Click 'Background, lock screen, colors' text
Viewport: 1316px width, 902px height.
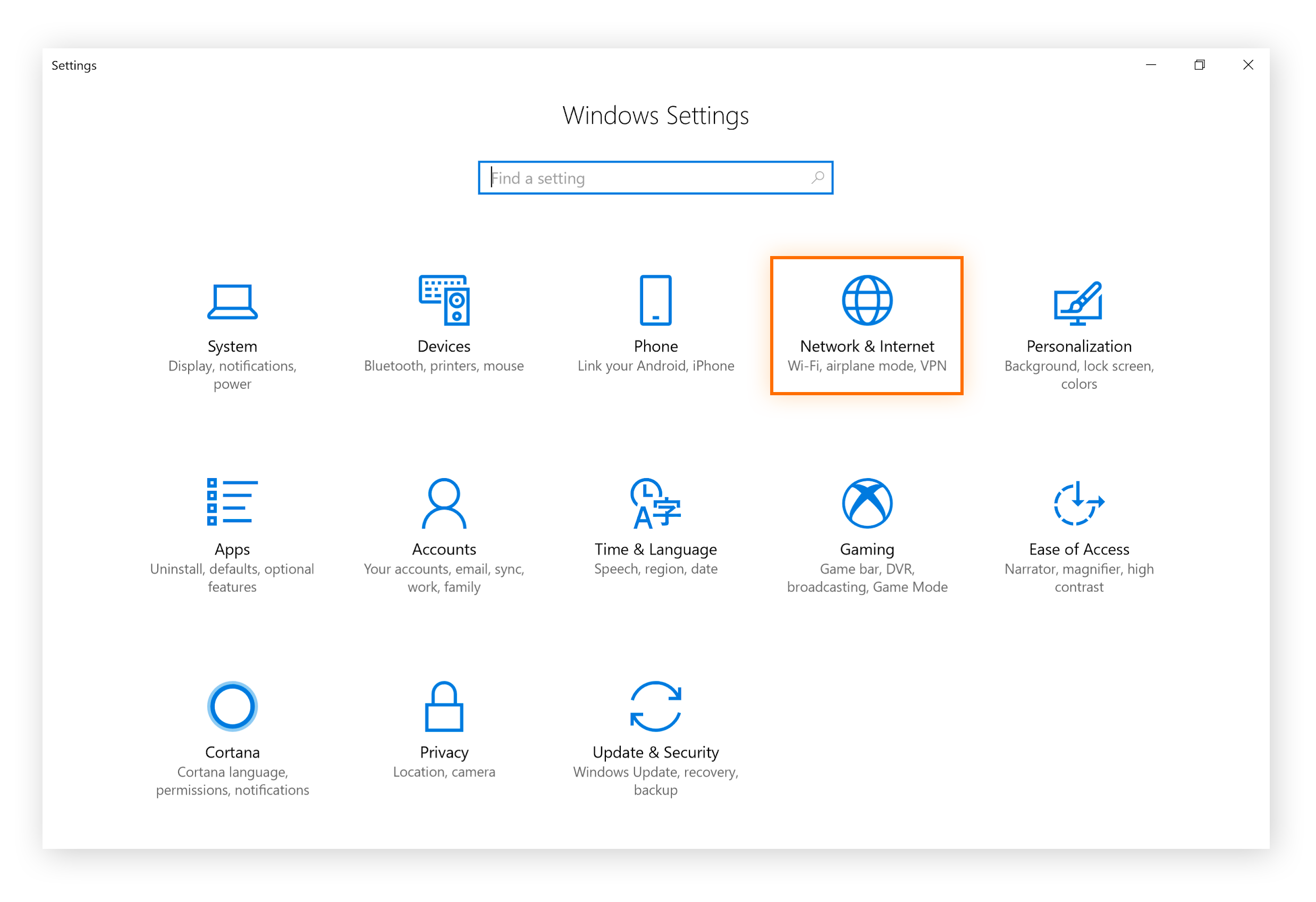point(1079,375)
